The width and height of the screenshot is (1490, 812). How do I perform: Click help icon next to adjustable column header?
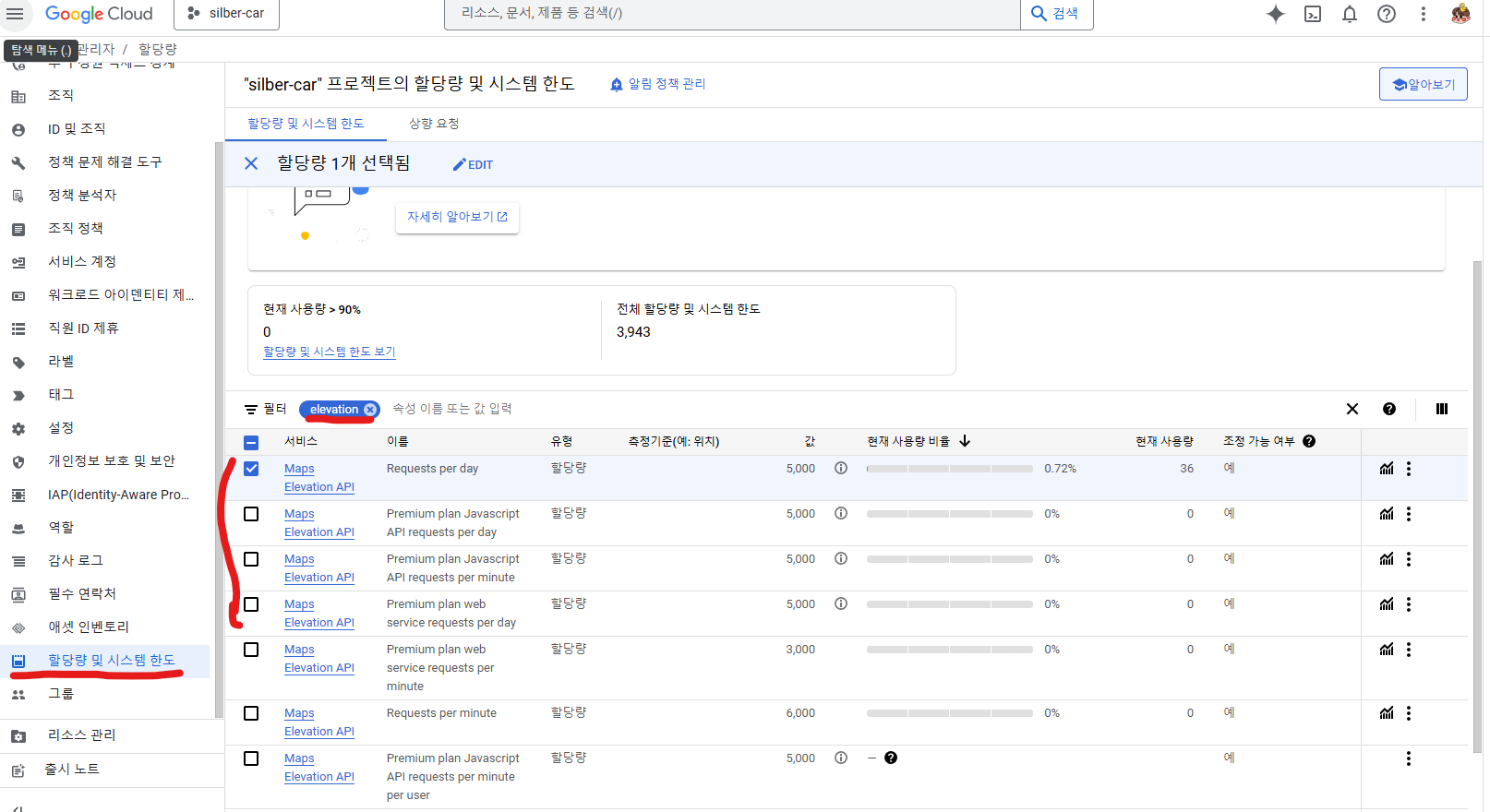1309,441
